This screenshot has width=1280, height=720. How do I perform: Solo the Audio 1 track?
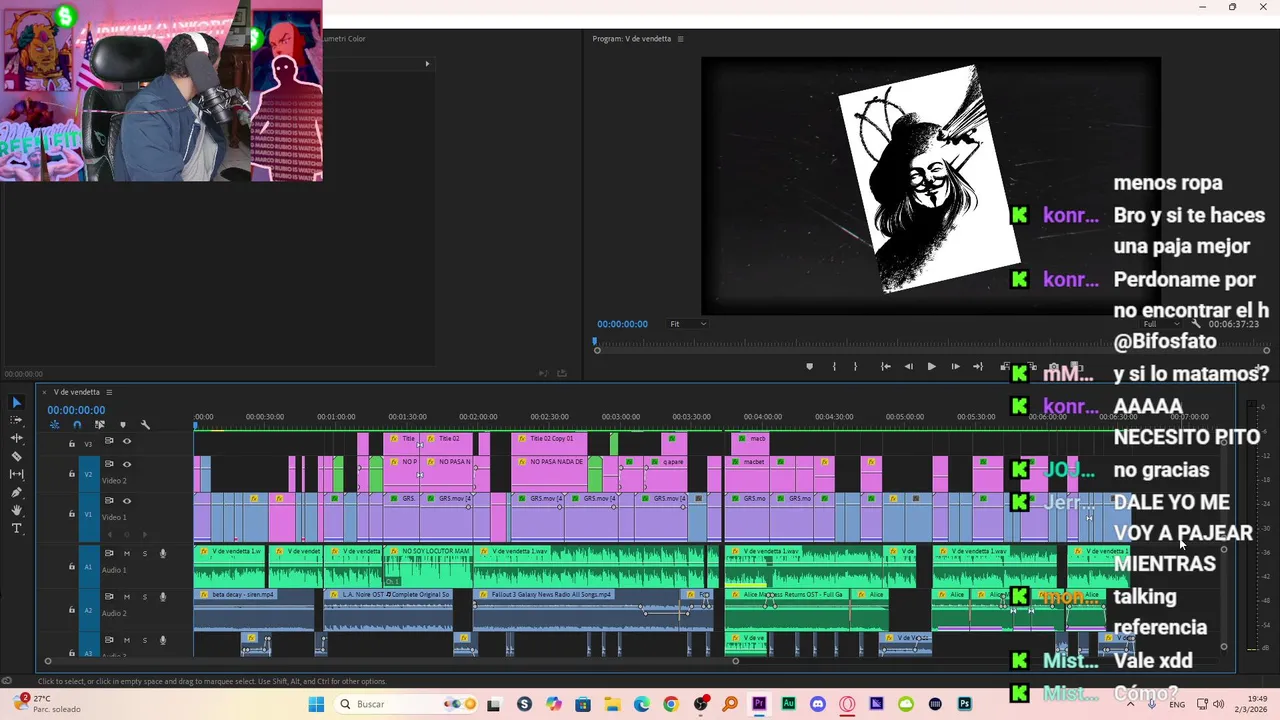pyautogui.click(x=144, y=553)
